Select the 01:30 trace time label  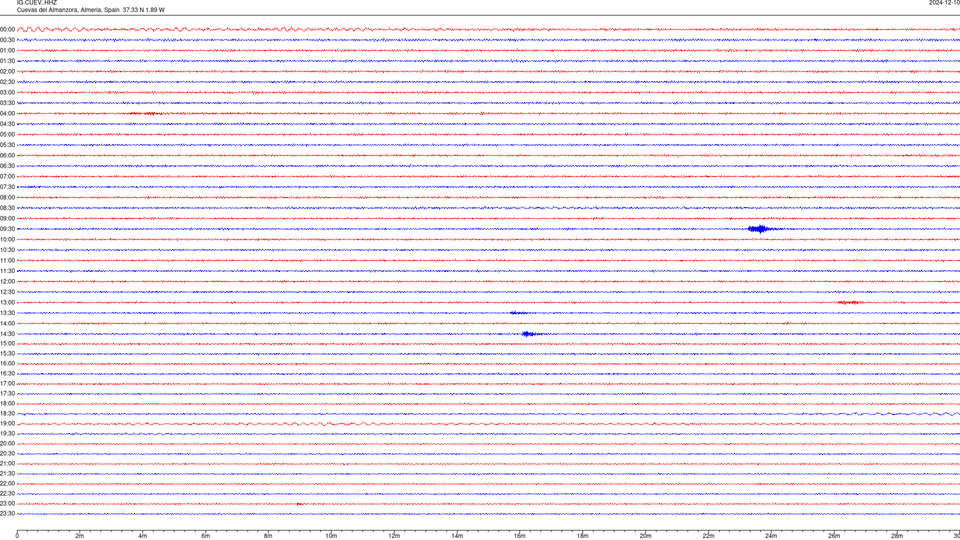[x=7, y=61]
